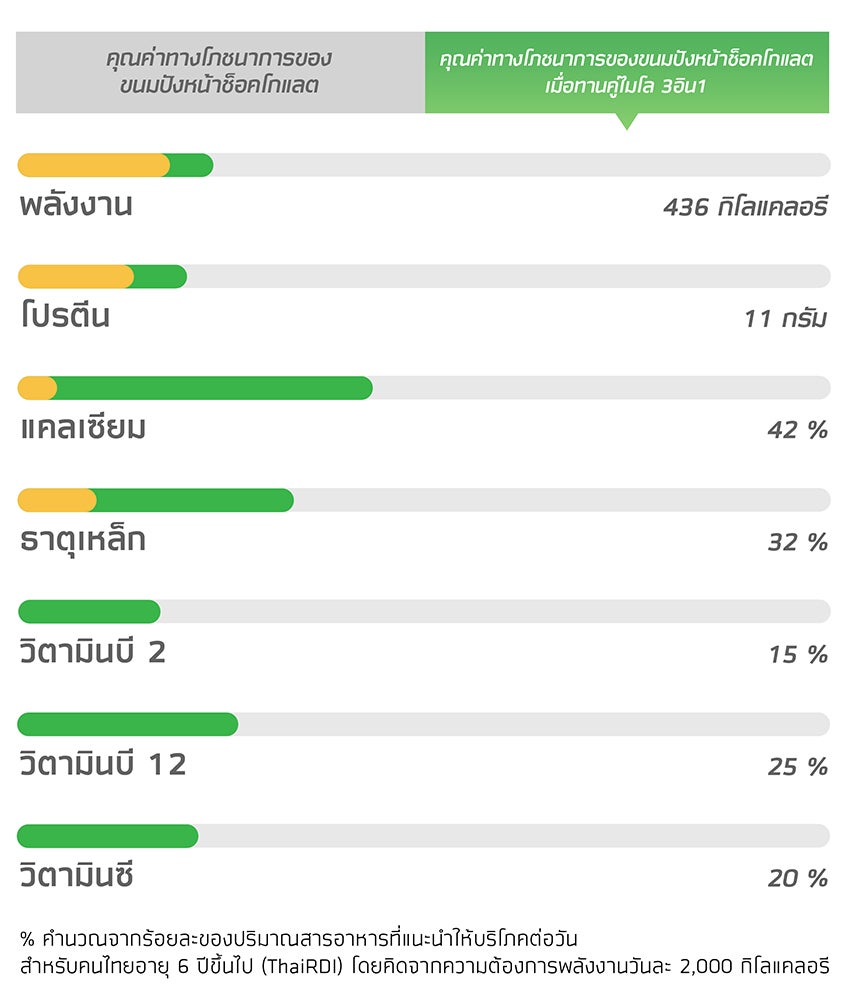Image resolution: width=845 pixels, height=1000 pixels.
Task: Click the Thai RDI footnote text
Action: tap(424, 952)
